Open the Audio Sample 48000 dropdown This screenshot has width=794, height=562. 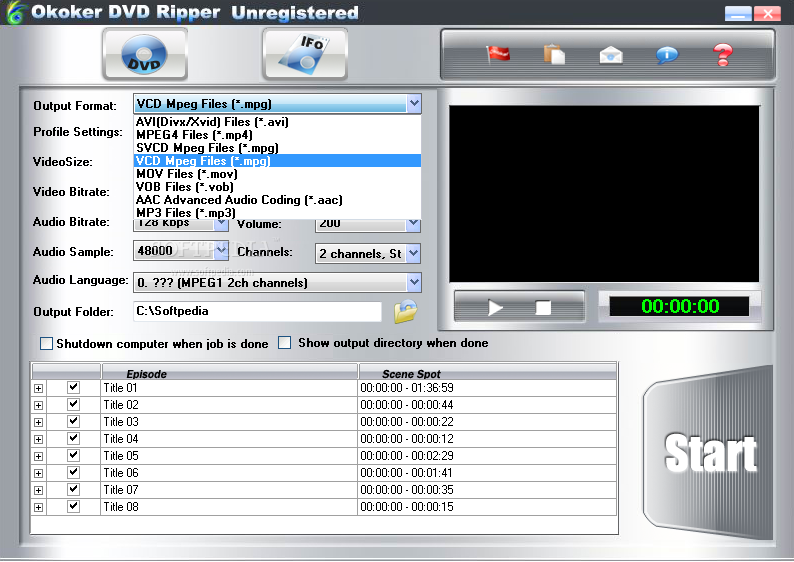(x=221, y=251)
